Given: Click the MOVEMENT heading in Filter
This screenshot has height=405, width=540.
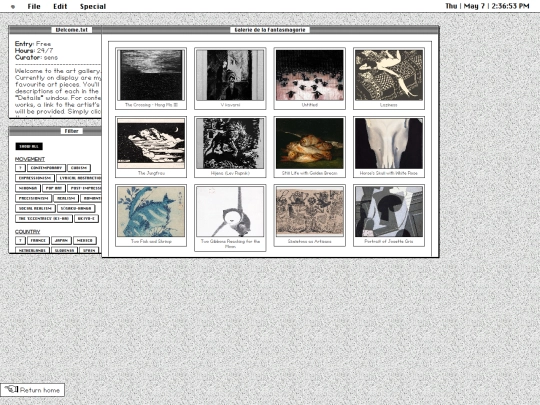Looking at the screenshot, I should (x=30, y=159).
